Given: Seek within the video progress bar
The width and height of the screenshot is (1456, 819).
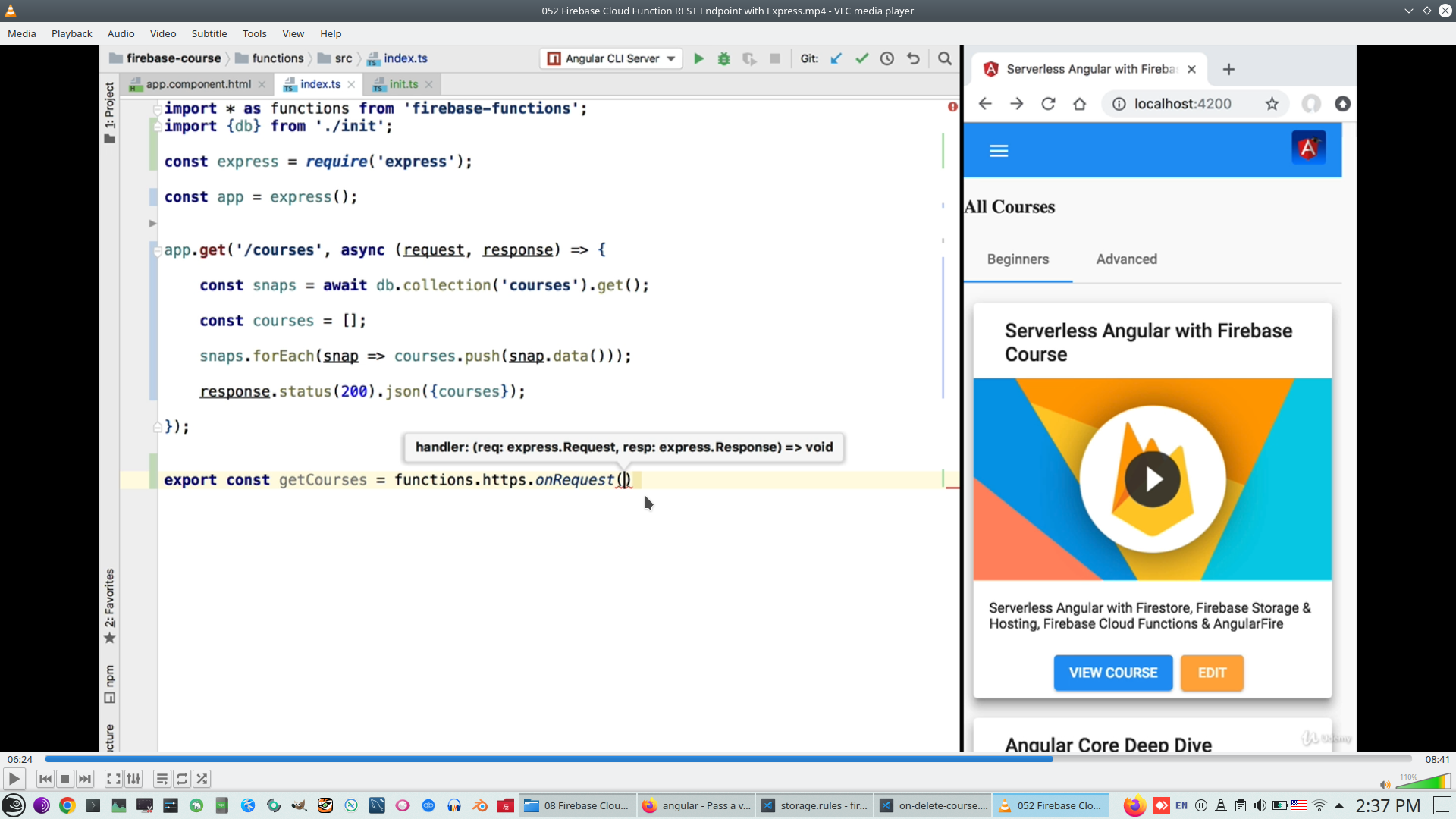Looking at the screenshot, I should coord(728,759).
